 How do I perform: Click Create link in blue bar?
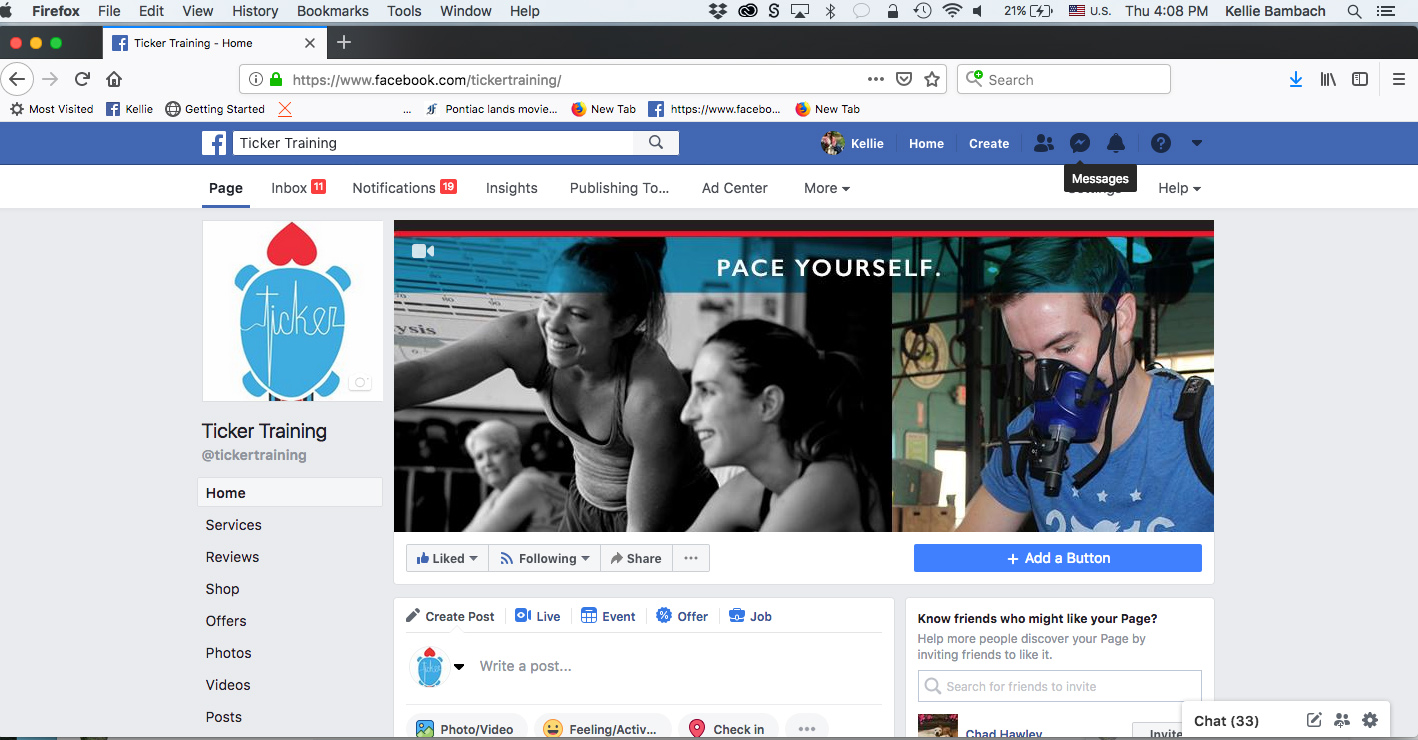(989, 143)
